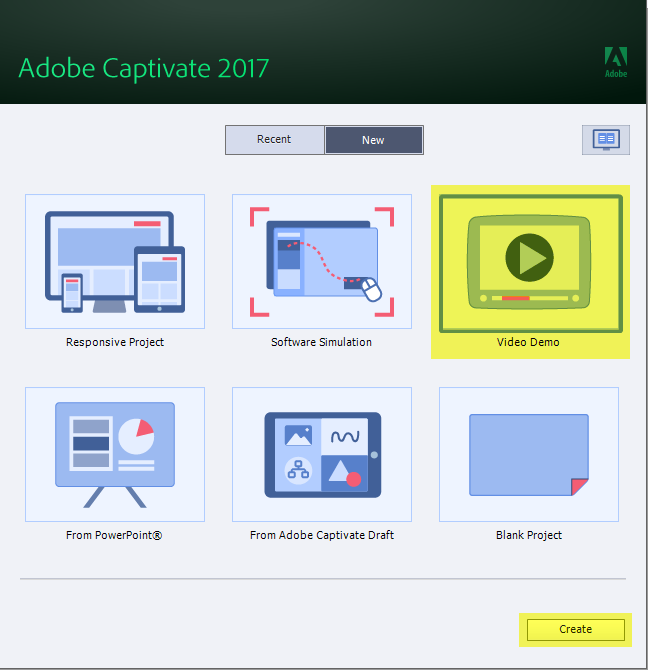Click the "Blank Project" text label

coord(529,535)
